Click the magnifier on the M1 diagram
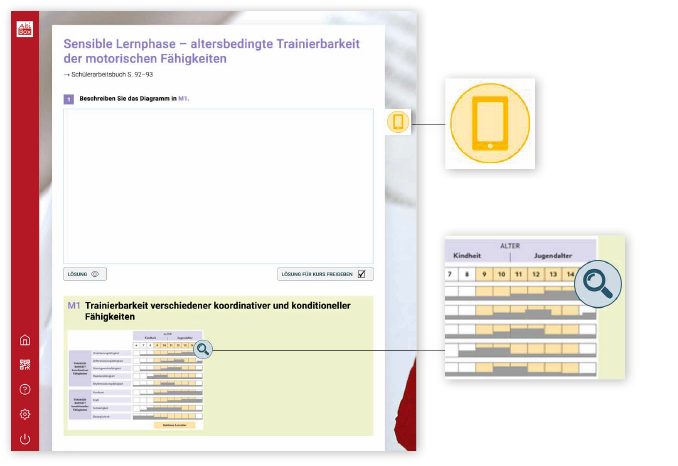Screen dimensions: 678x466 pyautogui.click(x=204, y=349)
